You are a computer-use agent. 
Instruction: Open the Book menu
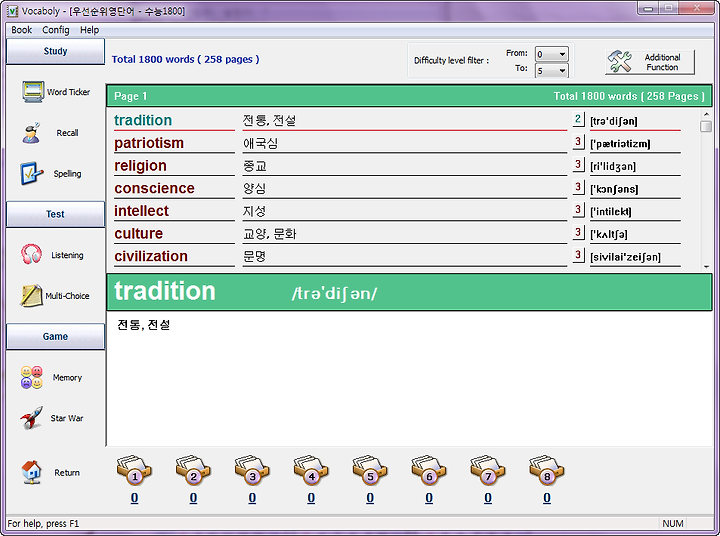point(22,30)
